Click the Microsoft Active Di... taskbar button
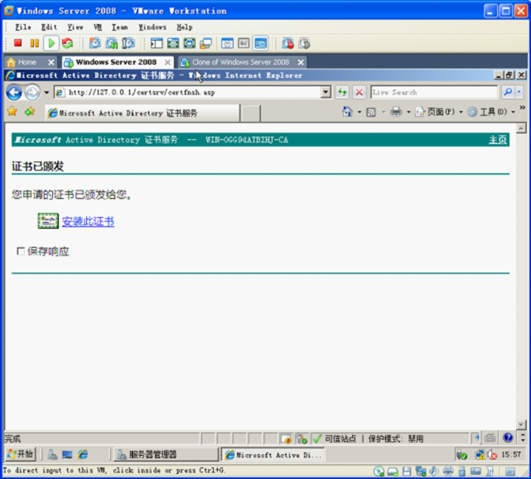This screenshot has width=531, height=479. point(273,455)
